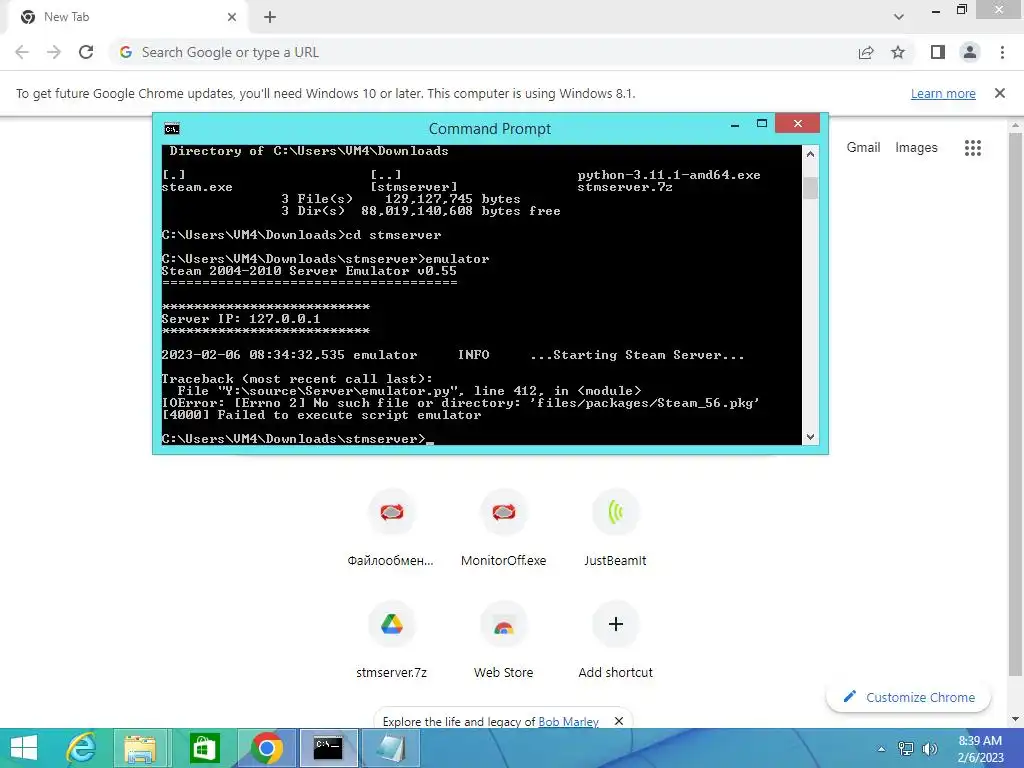Click the 'Server IP: 127.0.0.1' line
The image size is (1024, 768).
click(241, 319)
